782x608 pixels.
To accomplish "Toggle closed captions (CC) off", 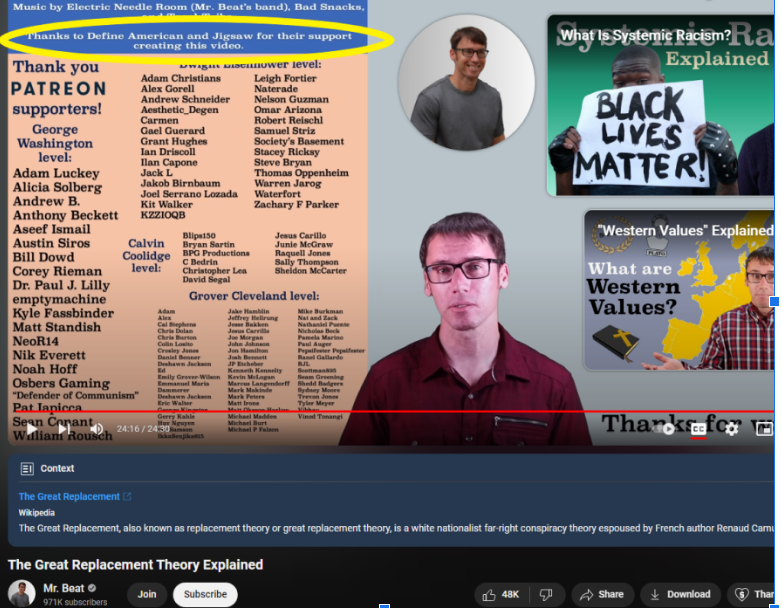I will [698, 429].
